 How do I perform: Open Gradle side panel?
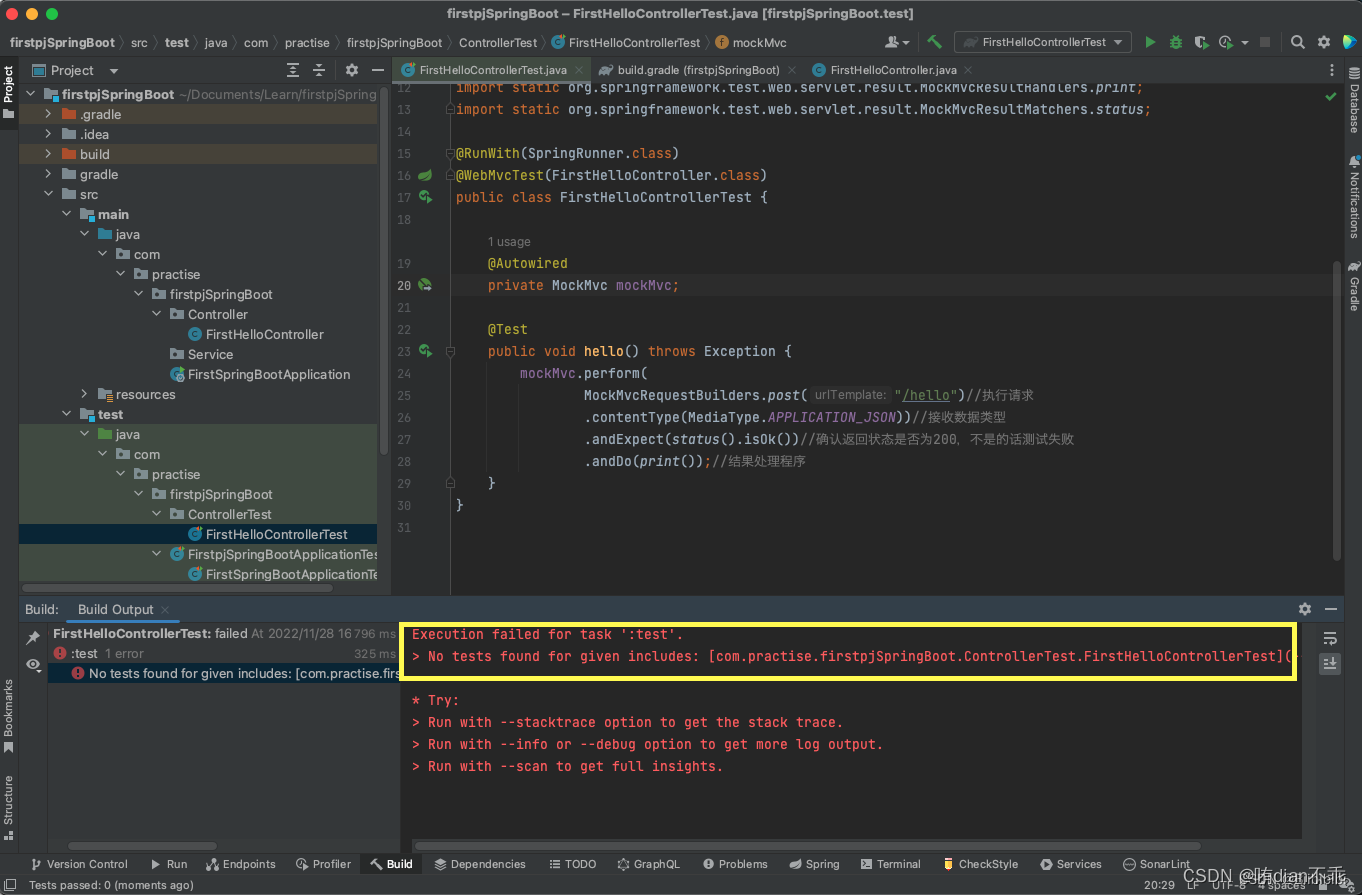(x=1354, y=286)
